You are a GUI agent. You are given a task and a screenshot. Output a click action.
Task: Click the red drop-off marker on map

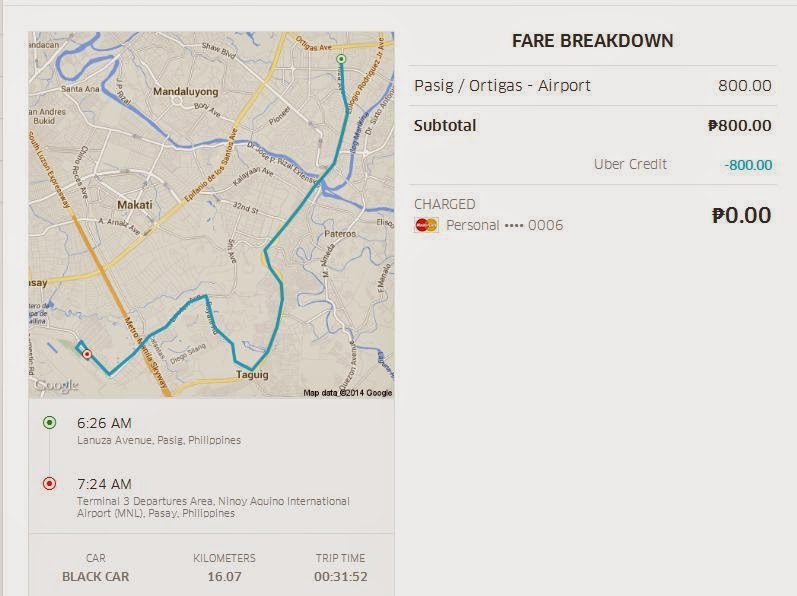[x=87, y=354]
